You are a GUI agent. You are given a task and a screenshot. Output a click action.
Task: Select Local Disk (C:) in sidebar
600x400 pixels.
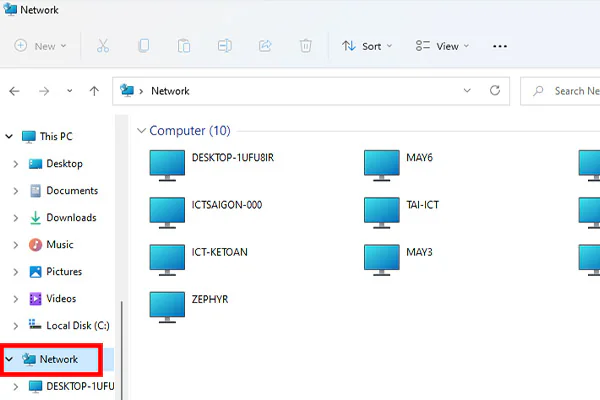(x=69, y=326)
